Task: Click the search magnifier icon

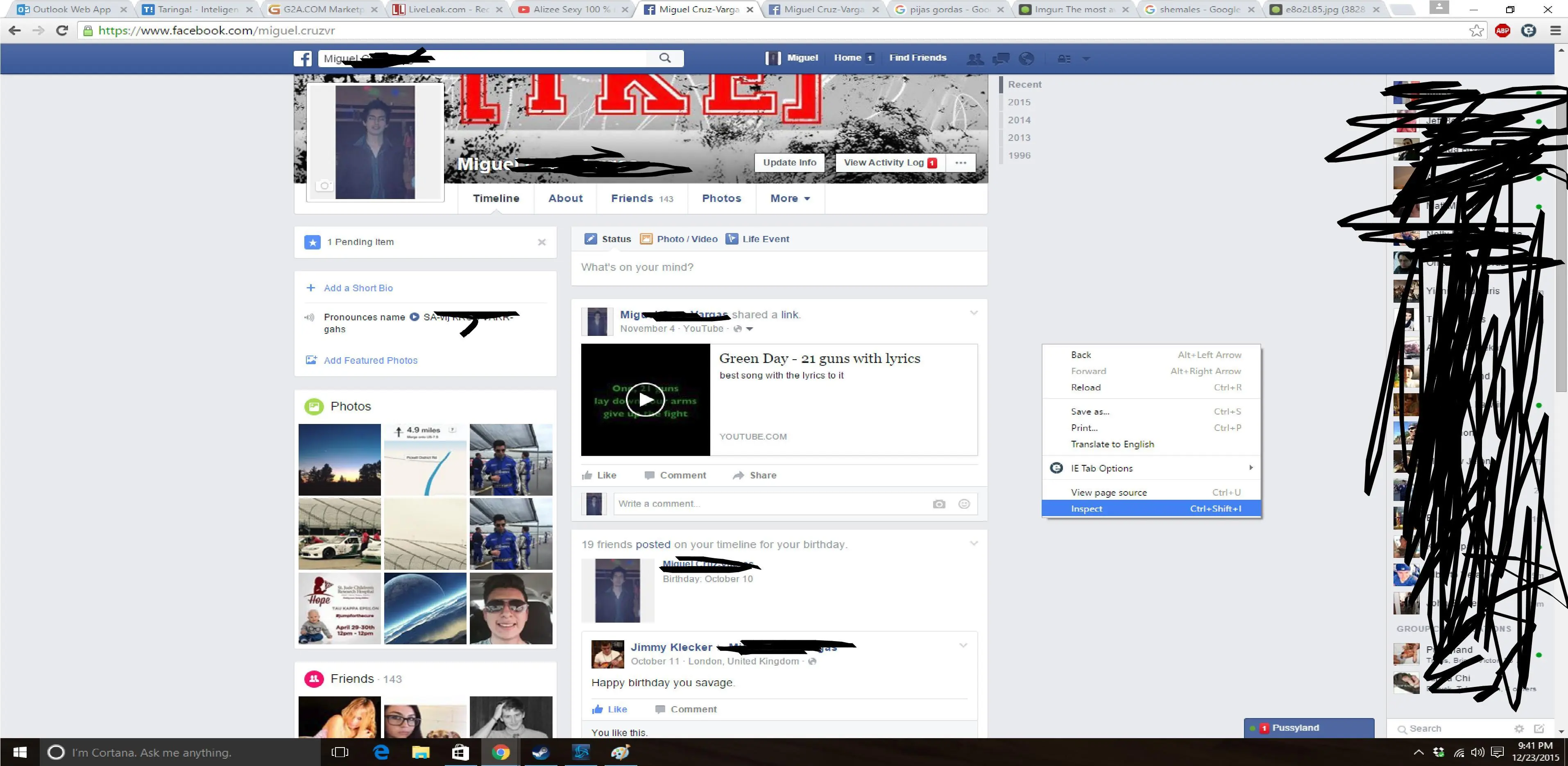Action: coord(665,58)
